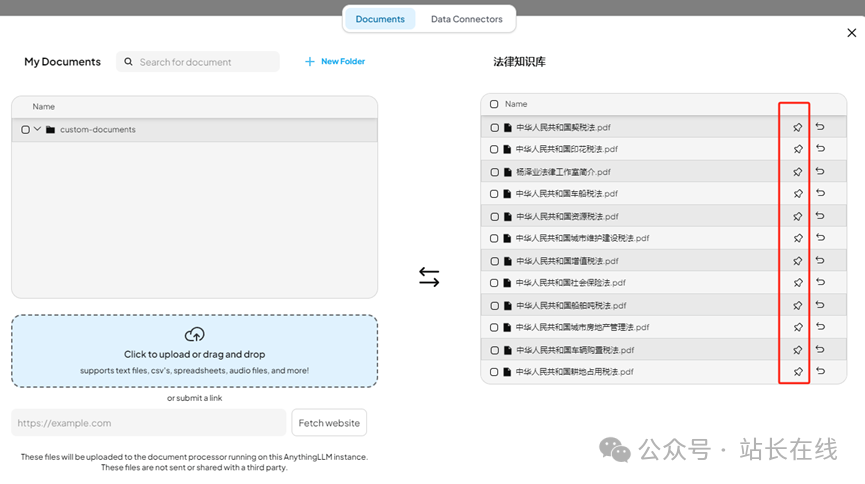This screenshot has width=865, height=484.
Task: Tick the select-all Name checkbox in 法律知识库
Action: 494,104
